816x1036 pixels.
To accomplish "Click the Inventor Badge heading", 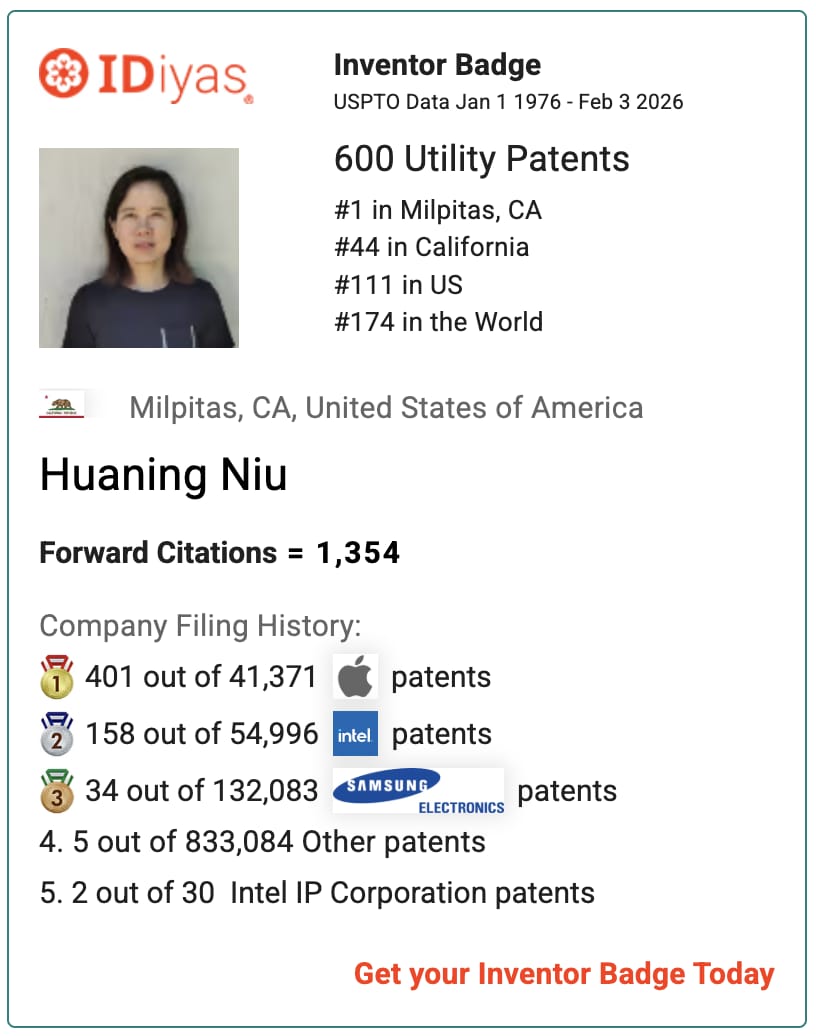I will 437,65.
